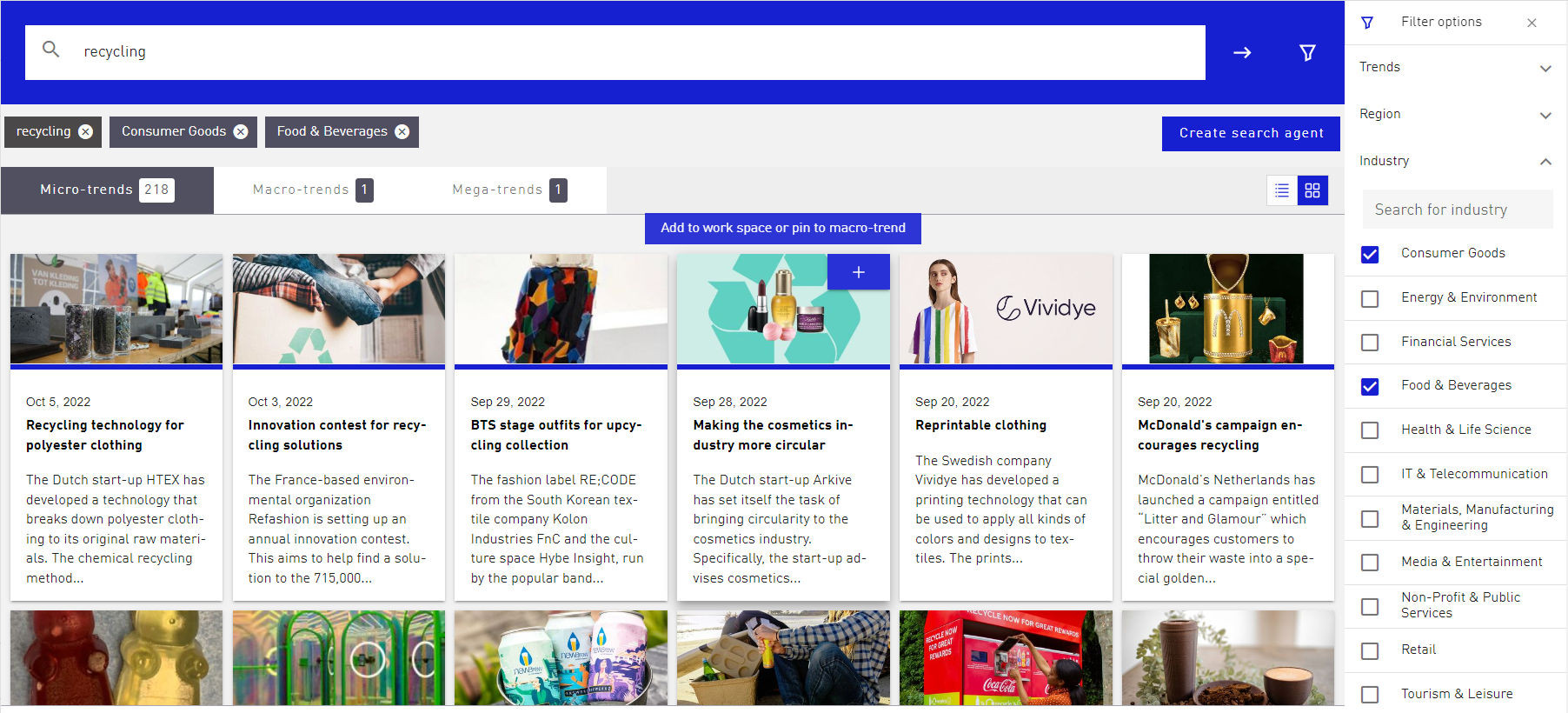Focus the recycling search input field
The width and height of the screenshot is (1568, 713).
click(615, 52)
